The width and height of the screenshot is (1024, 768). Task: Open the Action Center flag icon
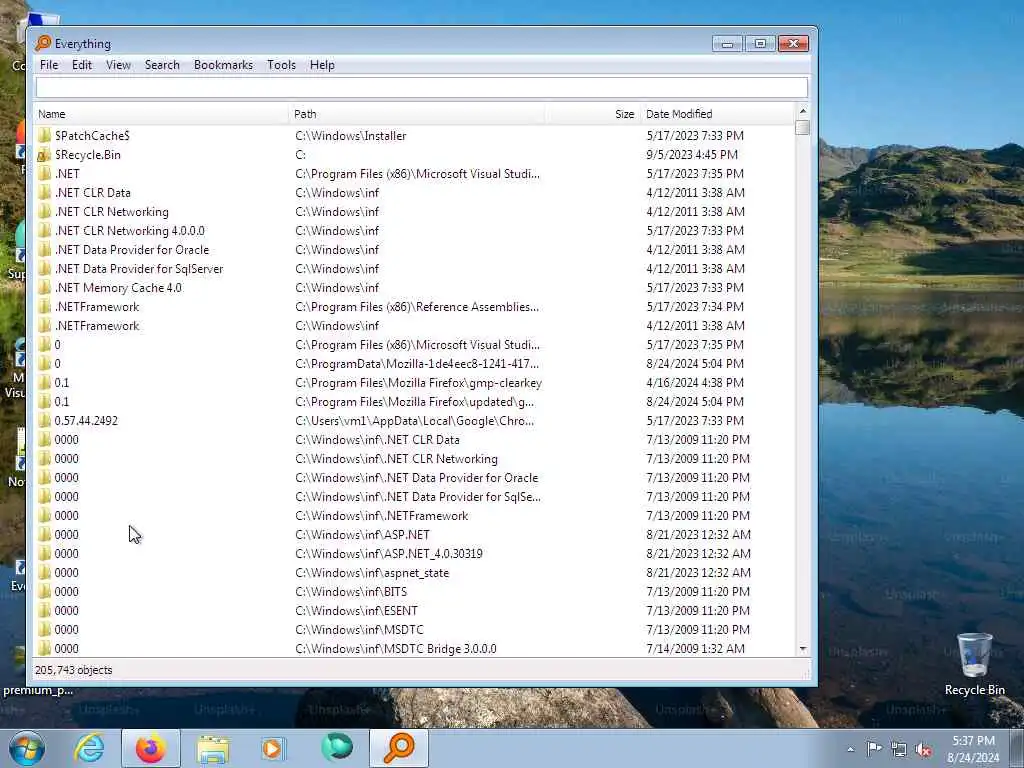point(874,749)
